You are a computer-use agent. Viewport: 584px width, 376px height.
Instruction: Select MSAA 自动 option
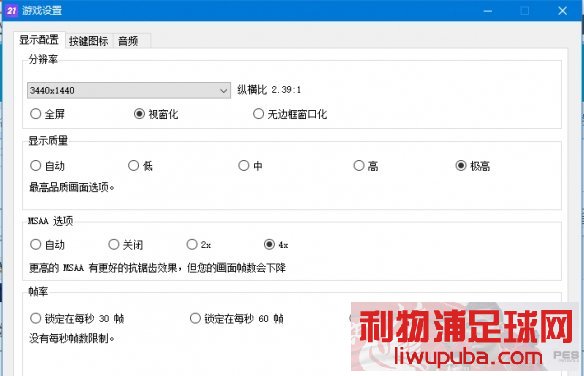47,245
